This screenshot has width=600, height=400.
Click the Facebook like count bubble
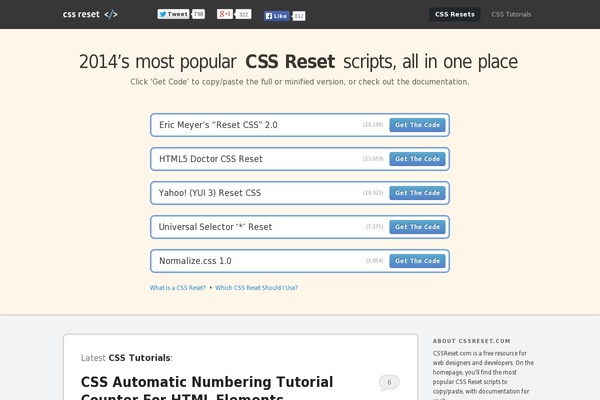coord(298,16)
